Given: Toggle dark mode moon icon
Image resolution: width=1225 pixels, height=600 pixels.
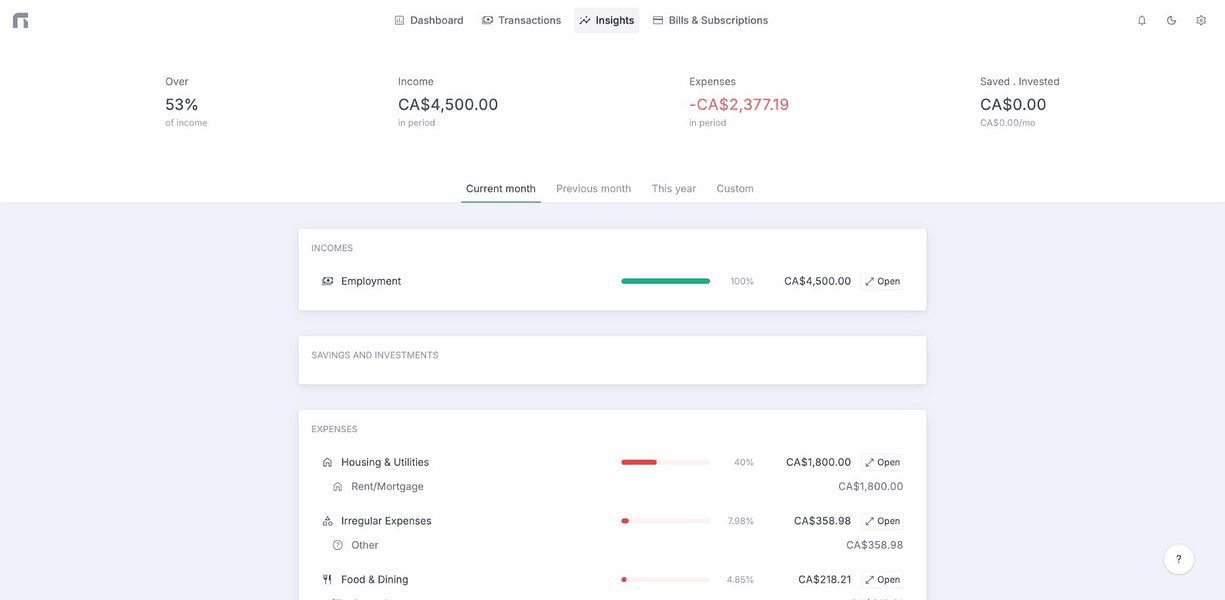Looking at the screenshot, I should tap(1171, 20).
